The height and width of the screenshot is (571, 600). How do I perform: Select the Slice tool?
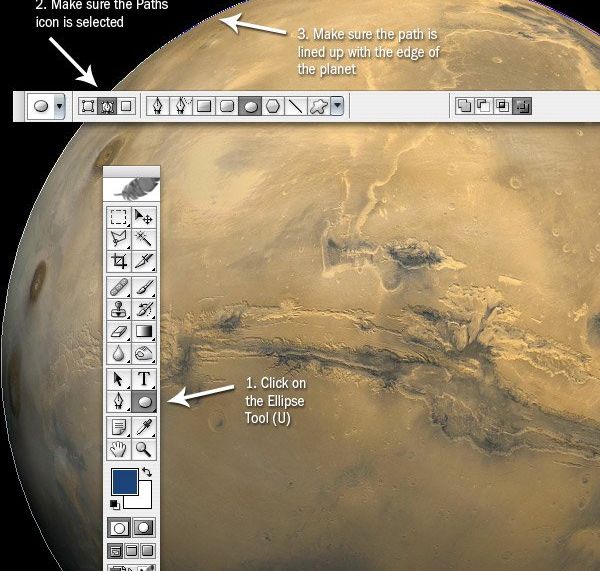click(x=144, y=261)
